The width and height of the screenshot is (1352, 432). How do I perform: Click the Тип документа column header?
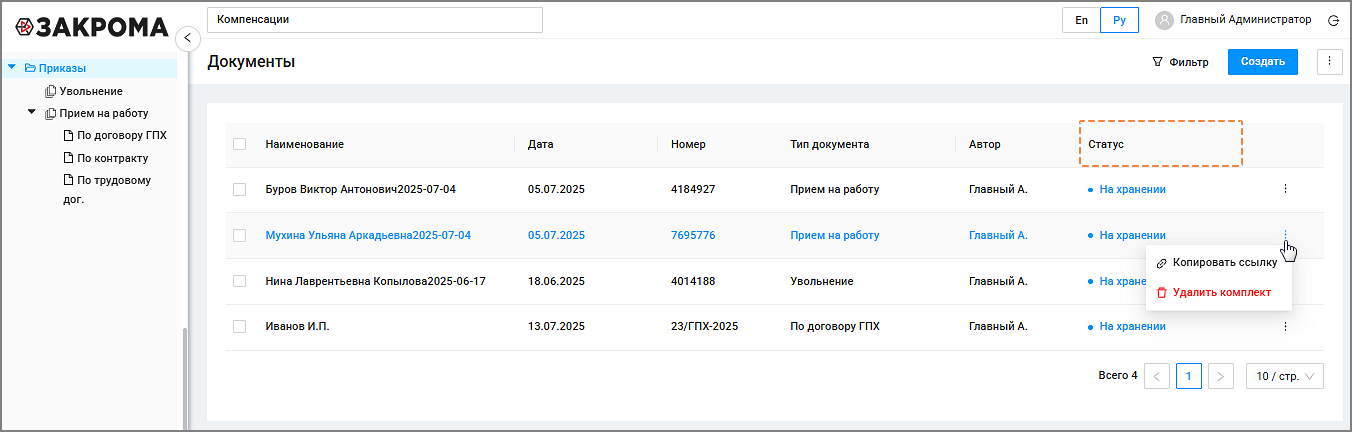(829, 144)
